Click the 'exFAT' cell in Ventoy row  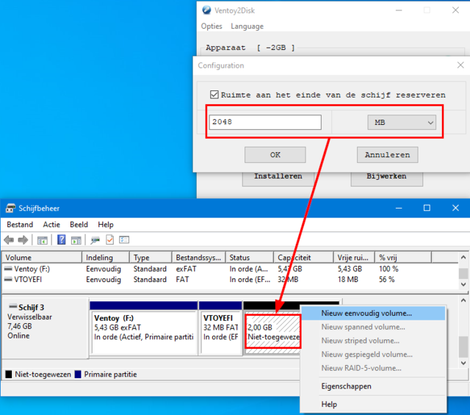click(186, 269)
